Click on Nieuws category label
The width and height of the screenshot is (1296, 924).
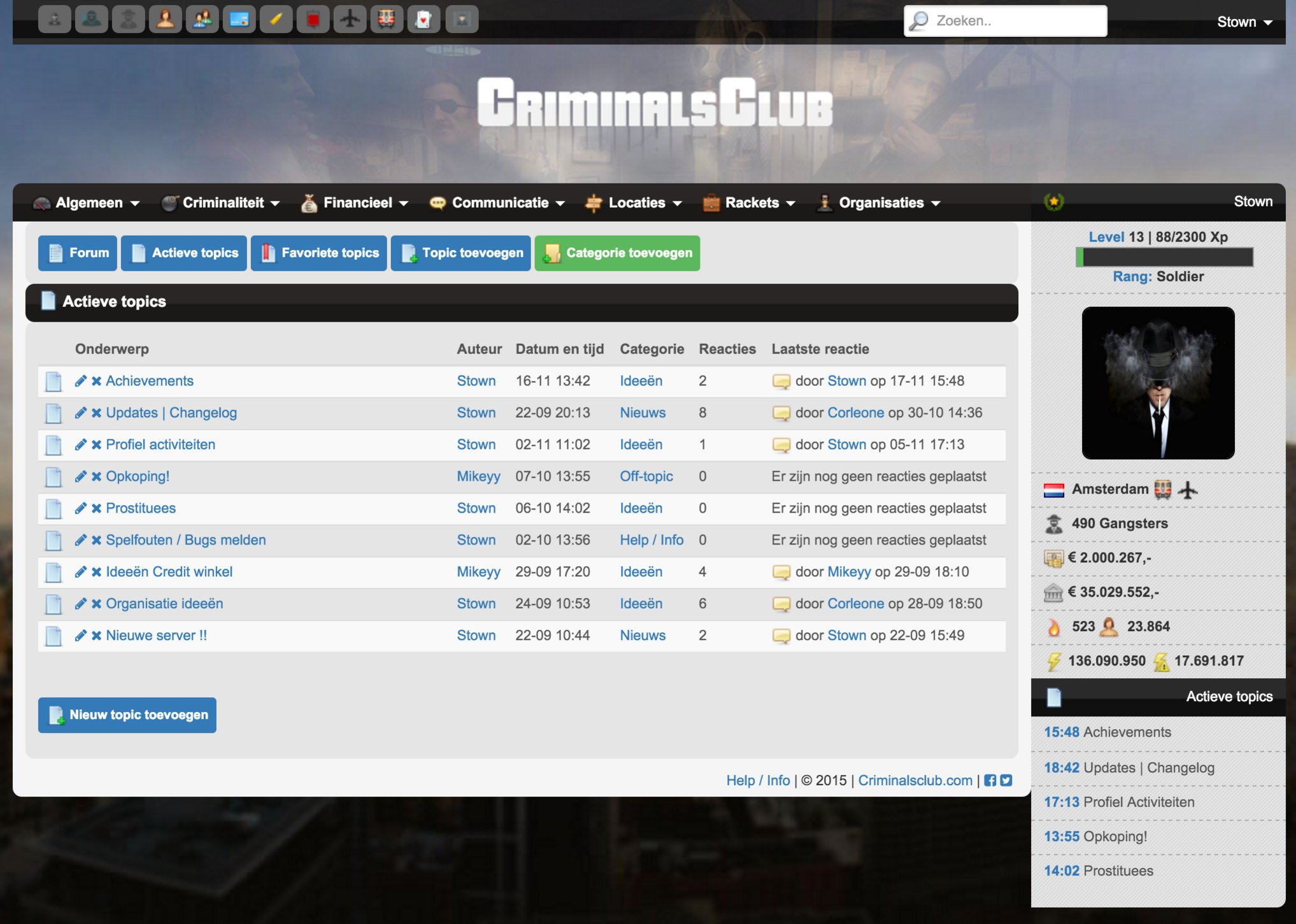641,412
